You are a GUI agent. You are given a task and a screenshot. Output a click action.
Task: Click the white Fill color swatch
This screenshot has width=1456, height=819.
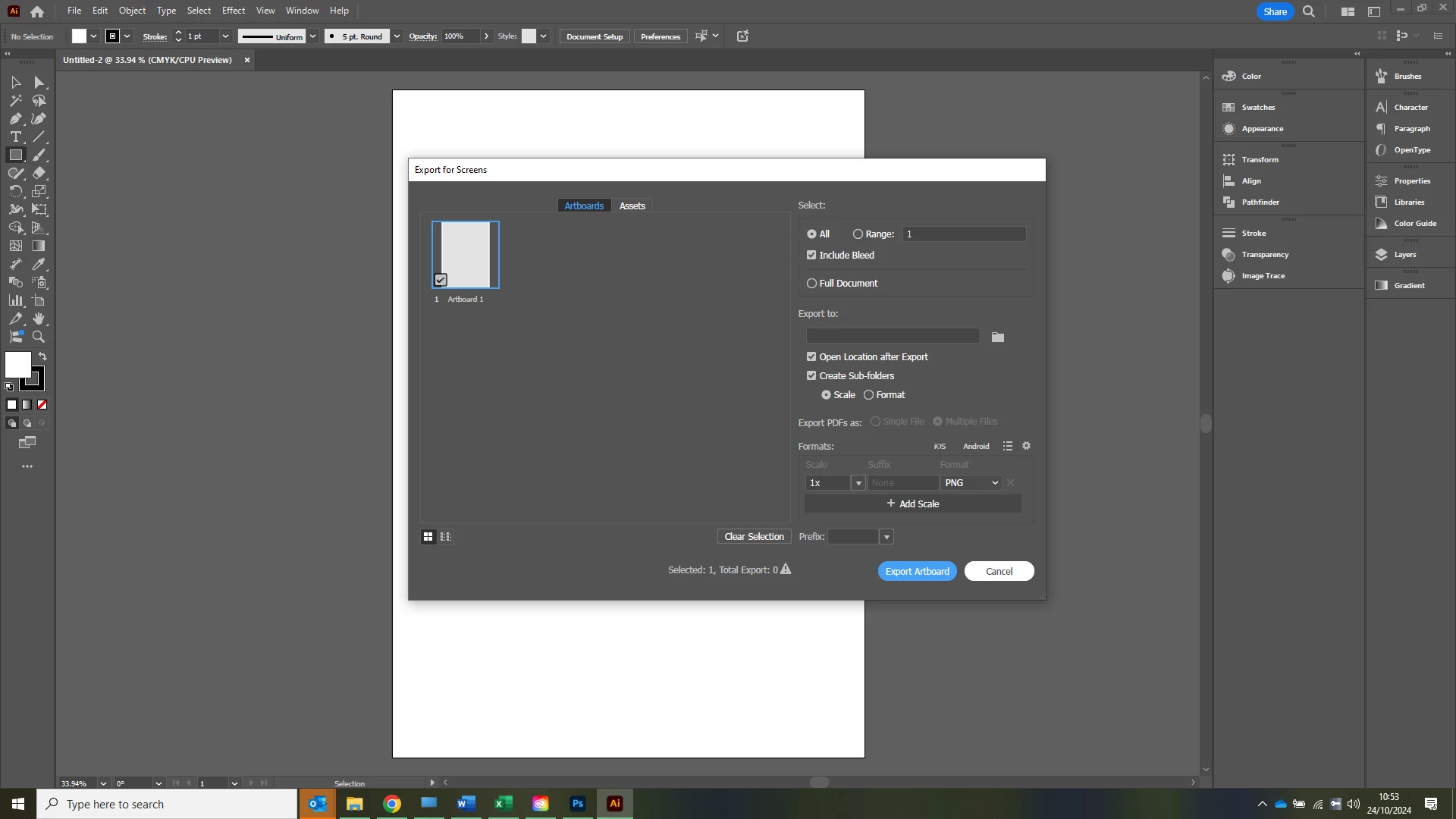(18, 365)
